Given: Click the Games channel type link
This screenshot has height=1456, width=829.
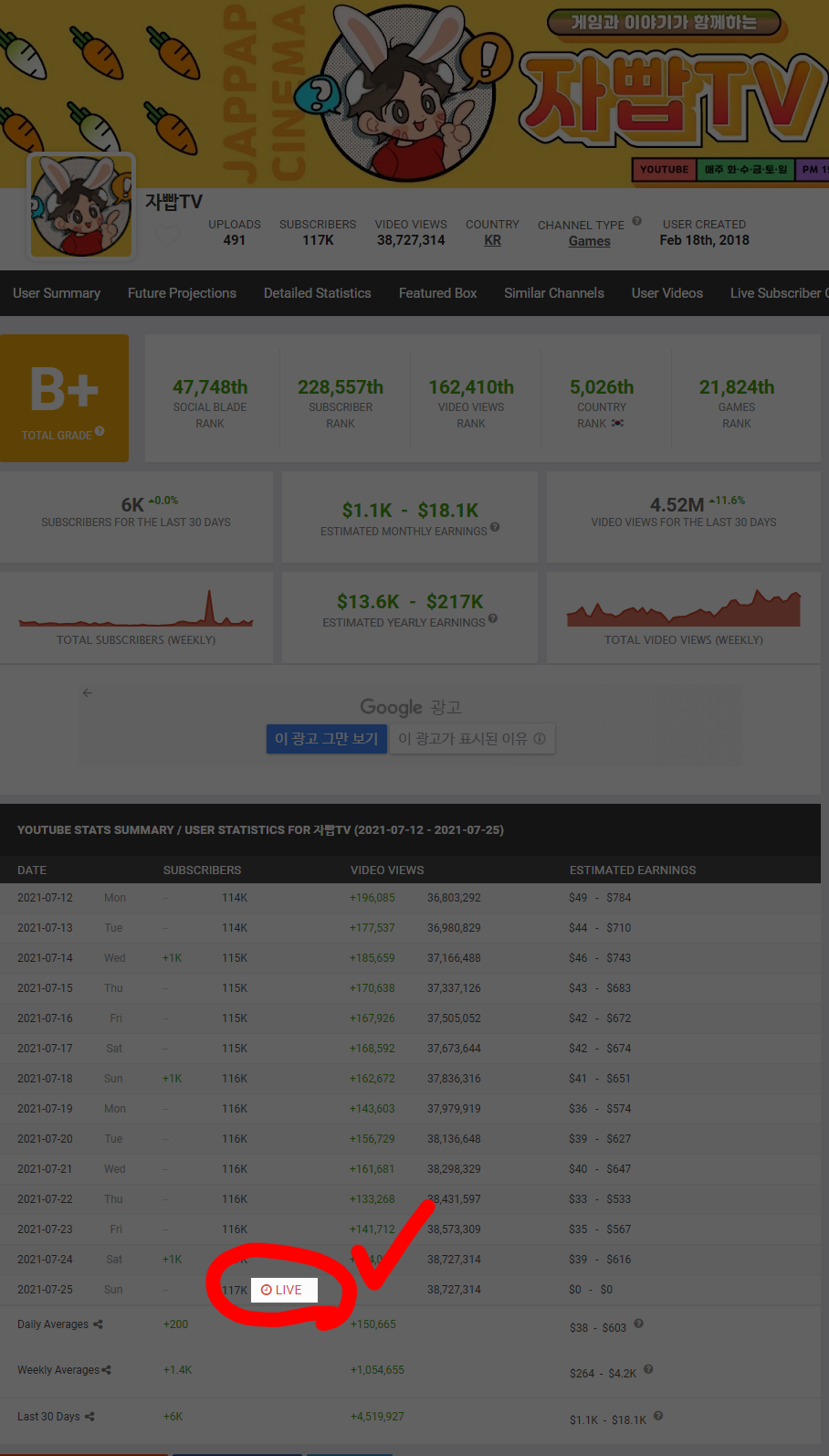Looking at the screenshot, I should 590,241.
